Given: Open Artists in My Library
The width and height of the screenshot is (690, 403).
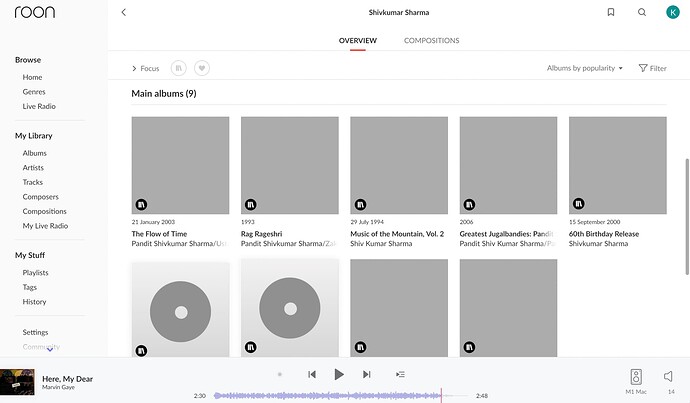Looking at the screenshot, I should click(33, 168).
